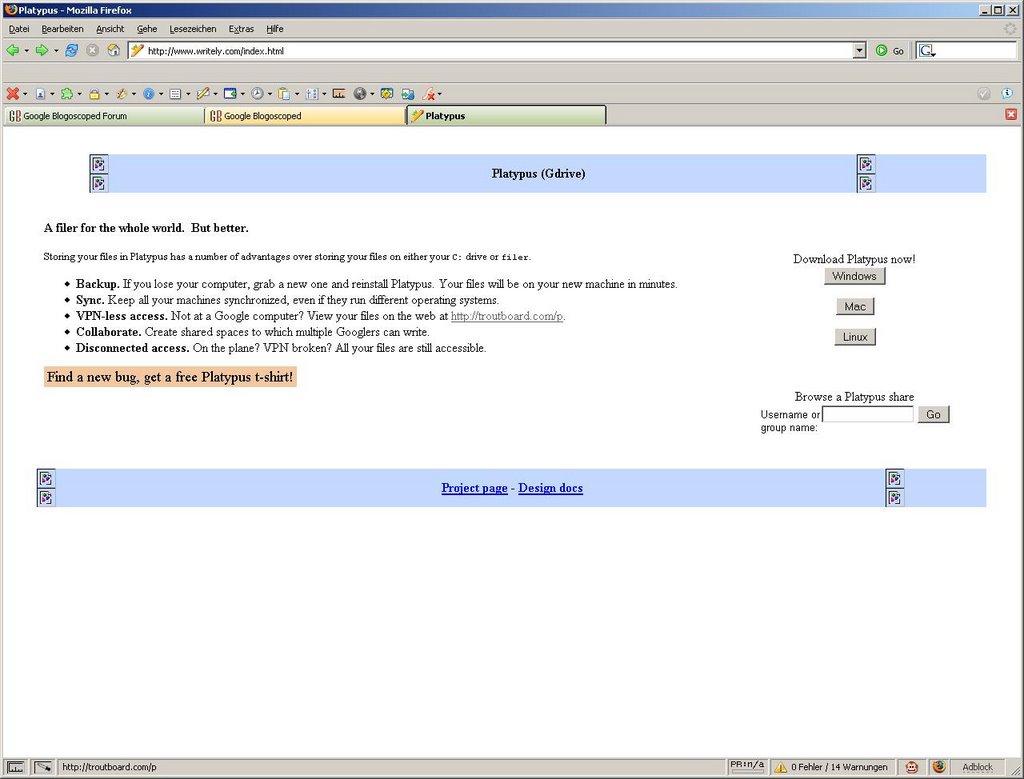The width and height of the screenshot is (1024, 779).
Task: Click the sliders Options toolbar icon
Action: click(x=312, y=94)
